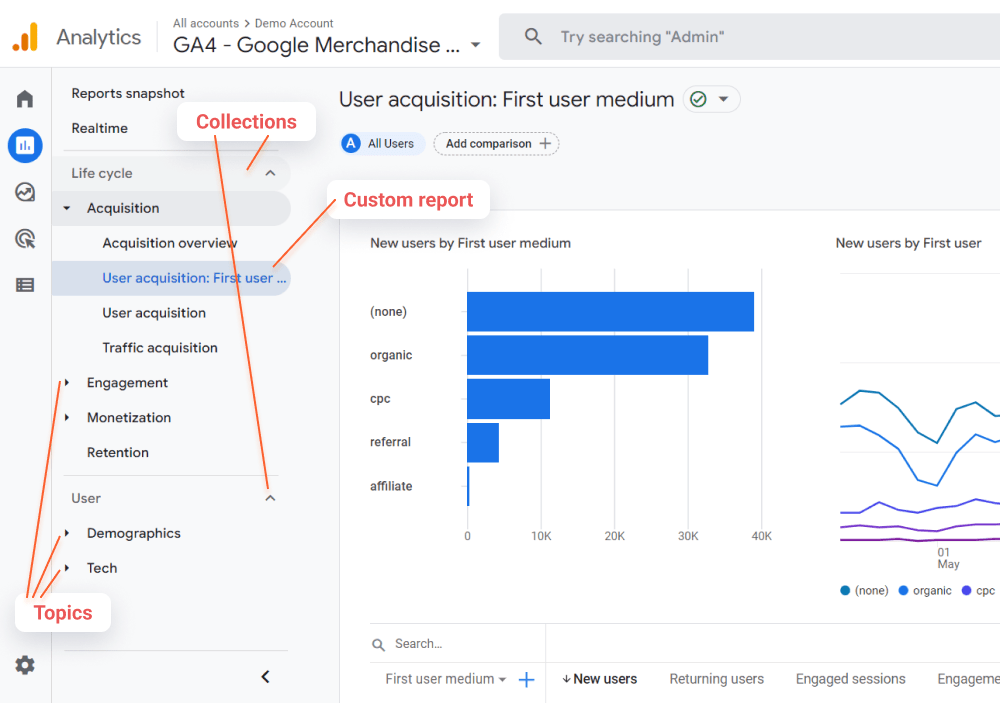Collapse the navigation panel with left chevron
The image size is (1000, 703).
[x=265, y=677]
